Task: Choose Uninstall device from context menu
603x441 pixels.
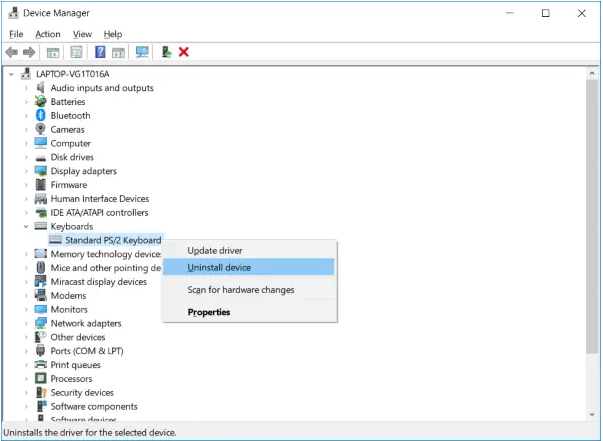Action: coord(219,267)
